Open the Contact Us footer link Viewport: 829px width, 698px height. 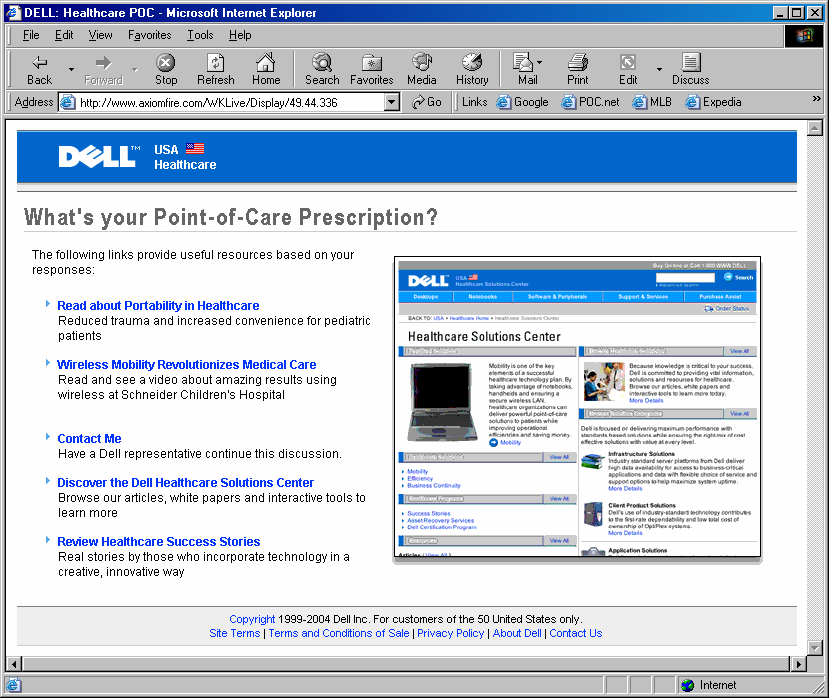(x=575, y=633)
